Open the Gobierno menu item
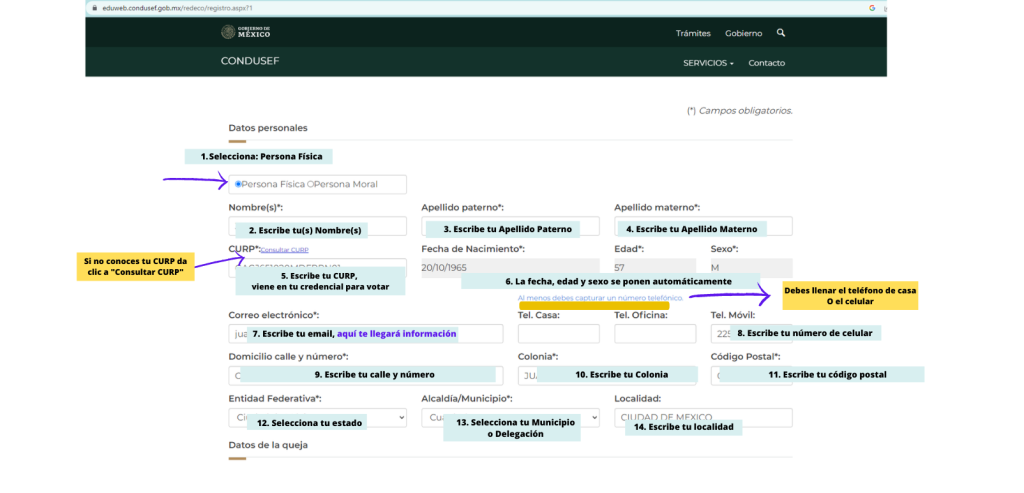 coord(743,33)
